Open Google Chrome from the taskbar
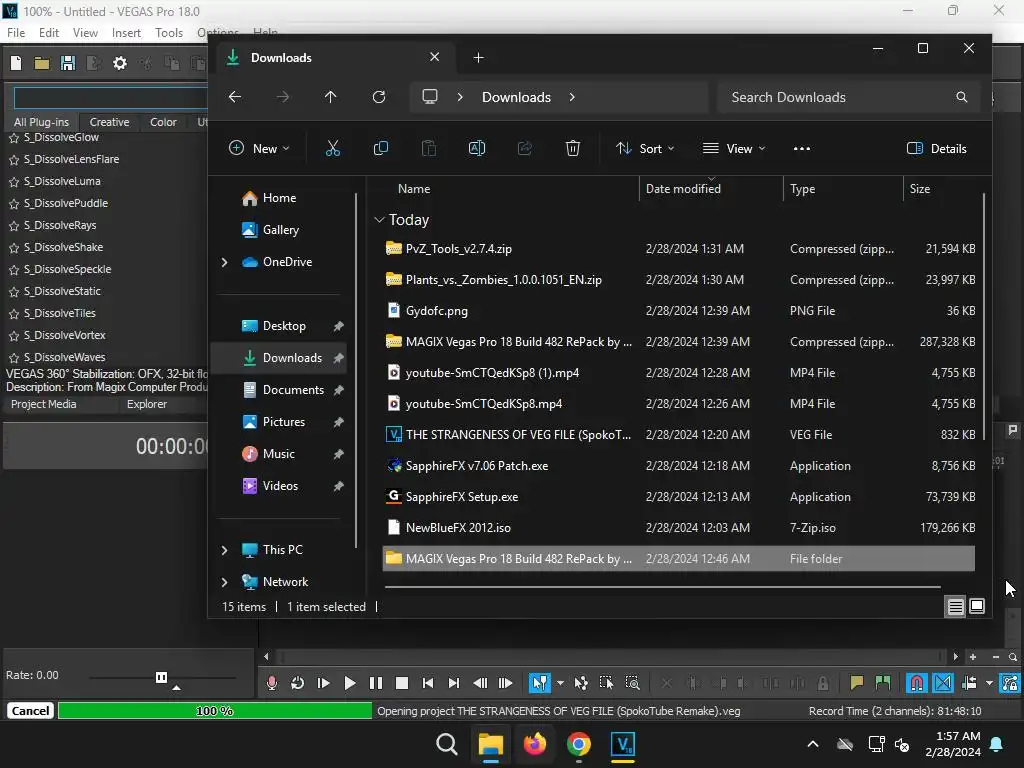This screenshot has width=1024, height=768. (579, 744)
